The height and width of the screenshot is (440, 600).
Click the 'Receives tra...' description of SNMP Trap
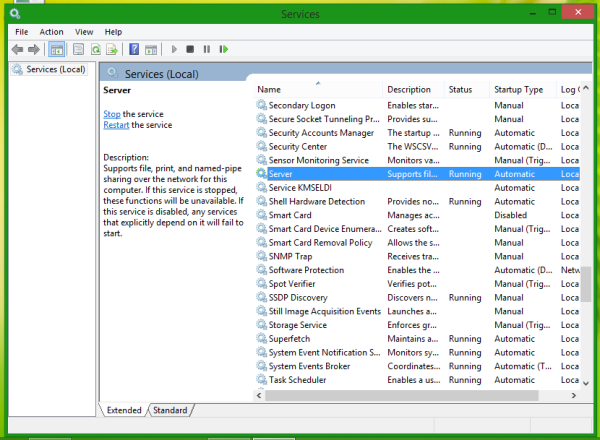point(413,256)
